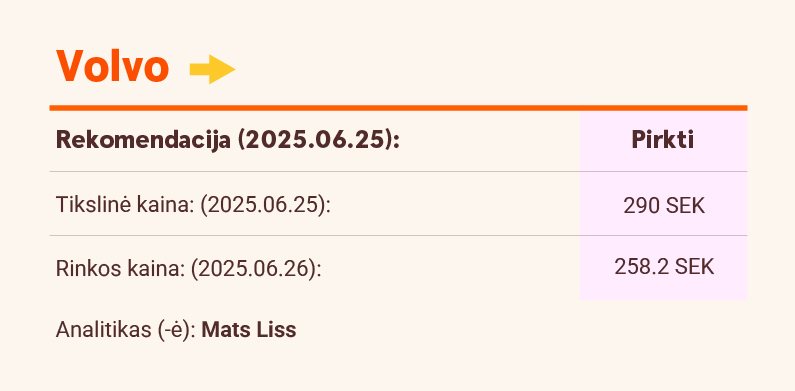Click the yellow arrow icon beside Volvo
795x391 pixels.
pyautogui.click(x=212, y=69)
